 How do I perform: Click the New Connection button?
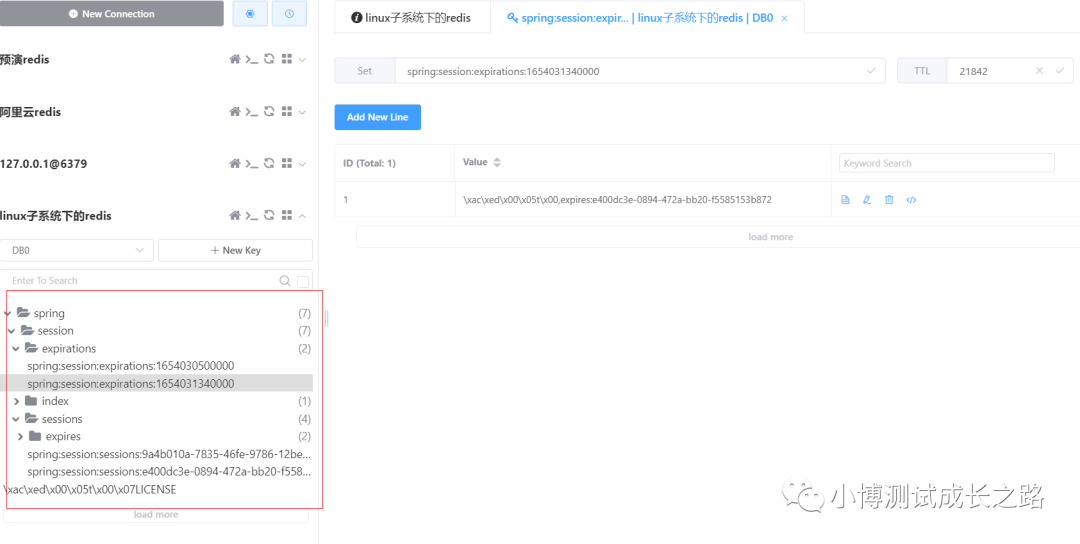(x=112, y=14)
